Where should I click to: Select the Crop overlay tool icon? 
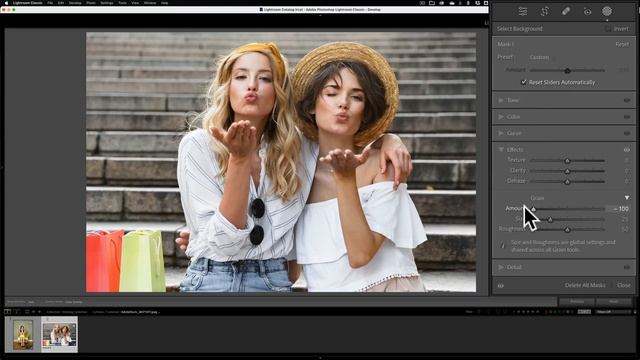[x=544, y=11]
